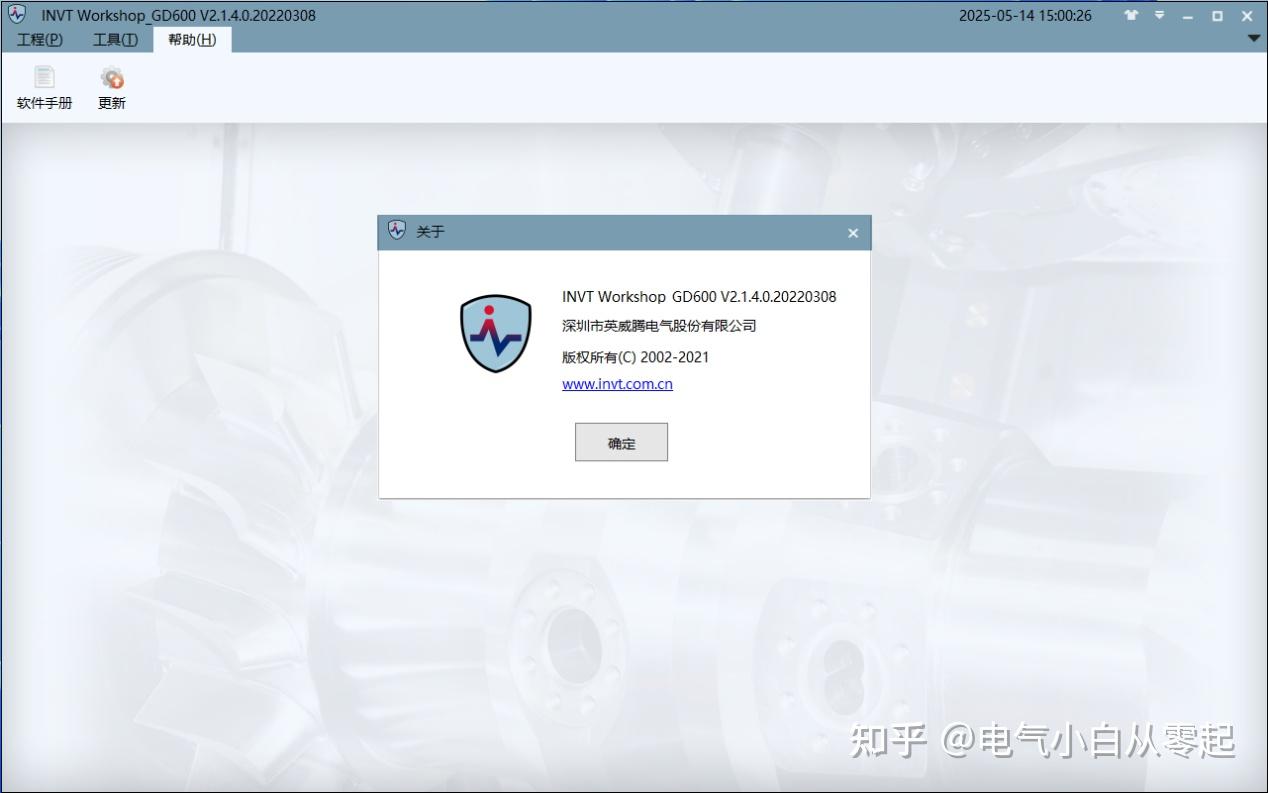Click the document icon above 软件手册 label

[43, 75]
